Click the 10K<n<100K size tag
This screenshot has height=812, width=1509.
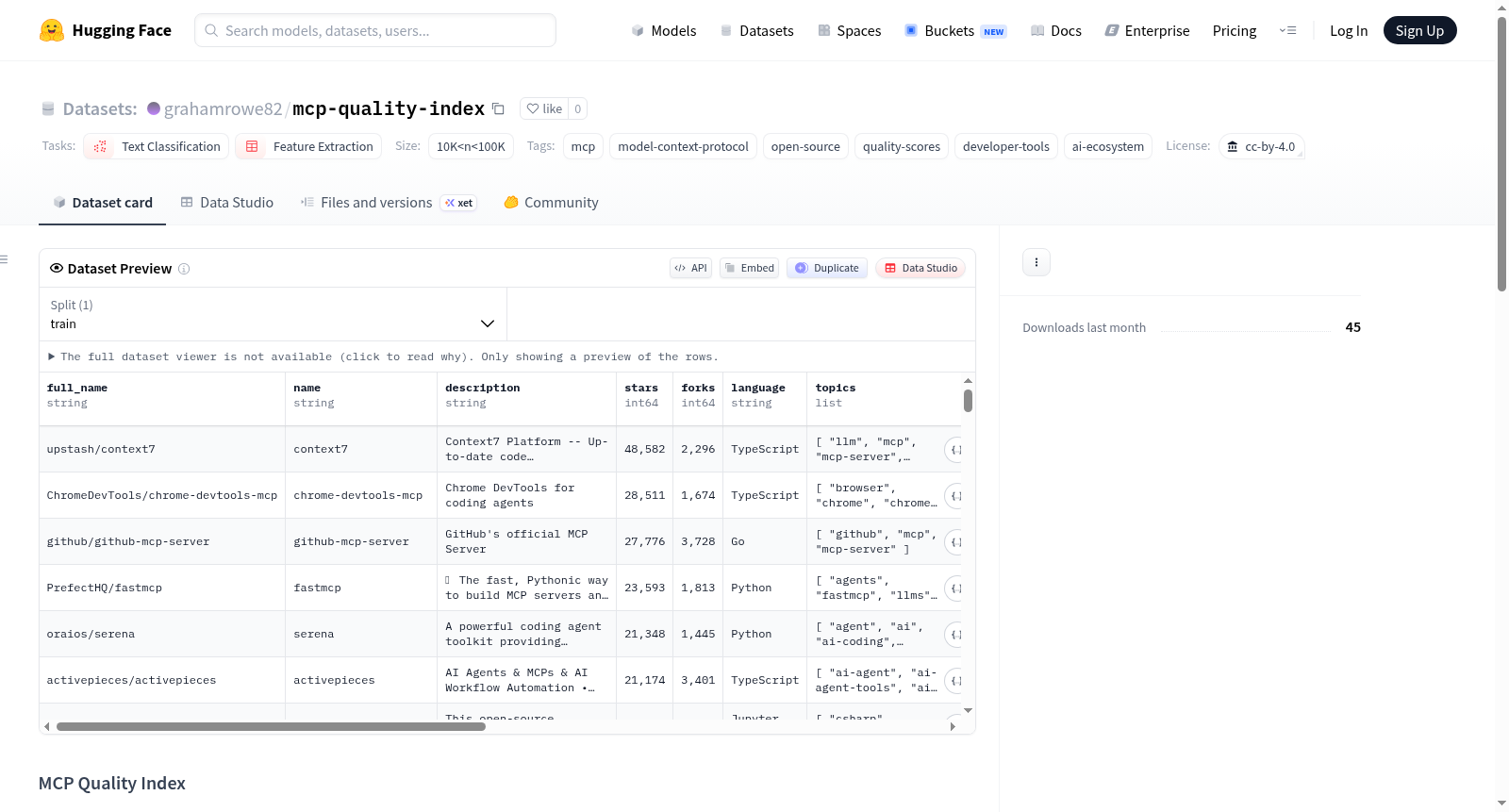(x=471, y=146)
